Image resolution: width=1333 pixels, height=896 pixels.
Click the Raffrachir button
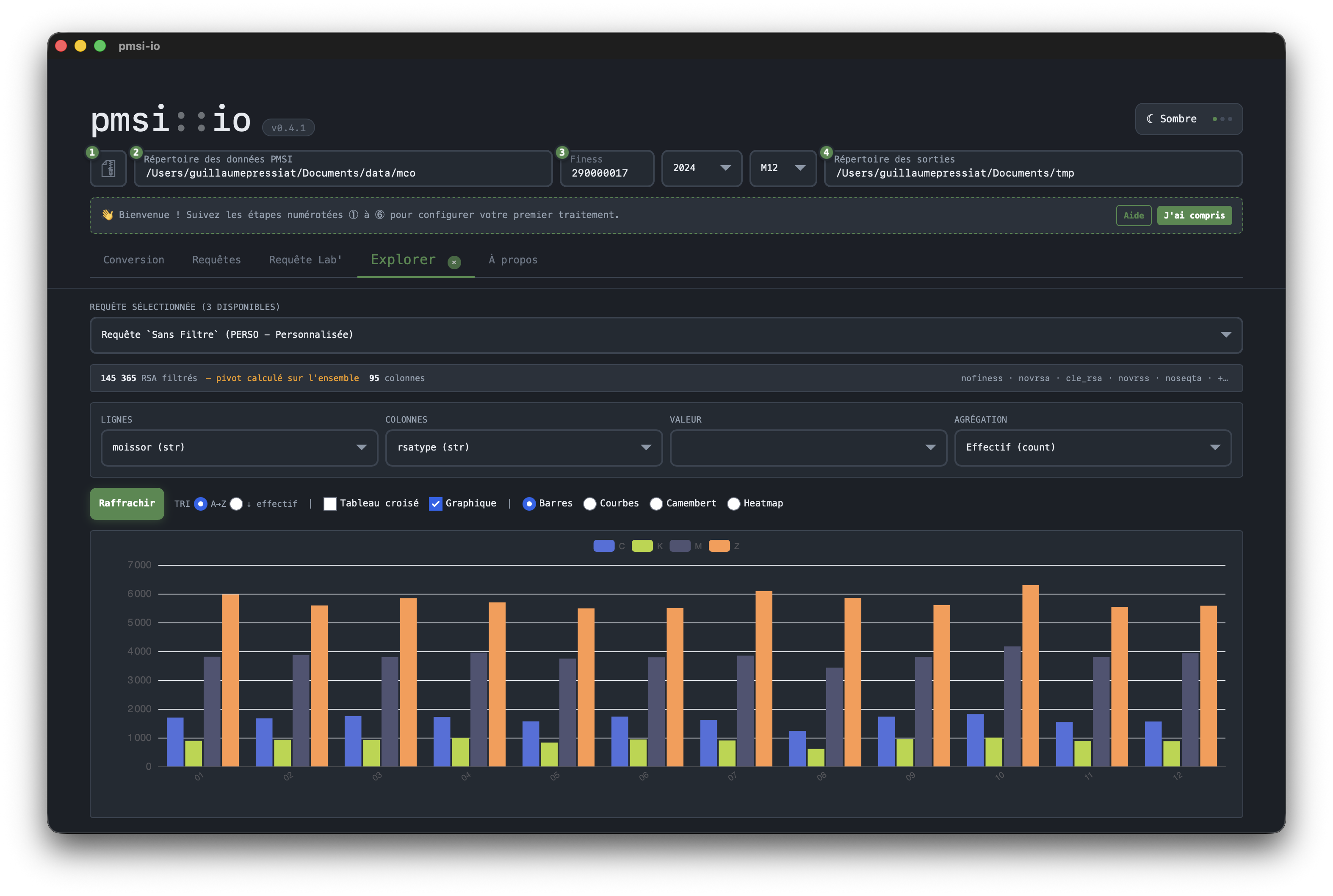pyautogui.click(x=127, y=503)
